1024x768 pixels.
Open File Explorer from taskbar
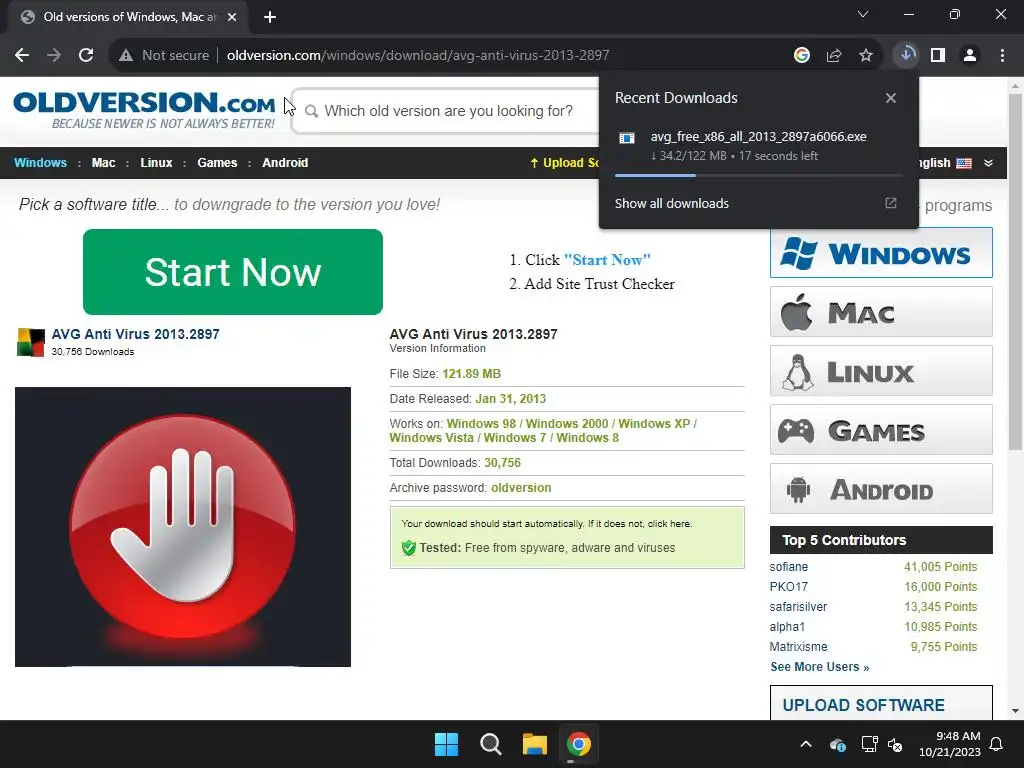(535, 744)
